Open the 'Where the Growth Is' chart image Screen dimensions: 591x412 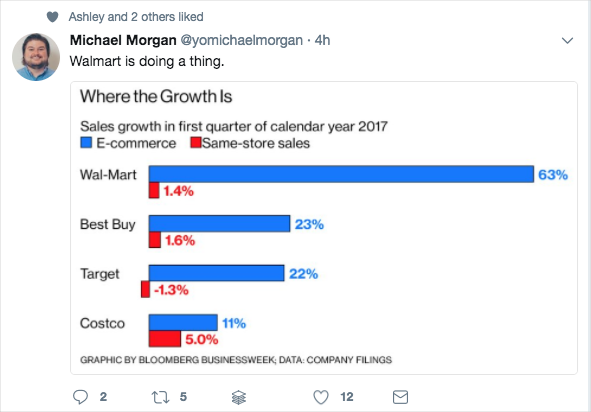324,228
